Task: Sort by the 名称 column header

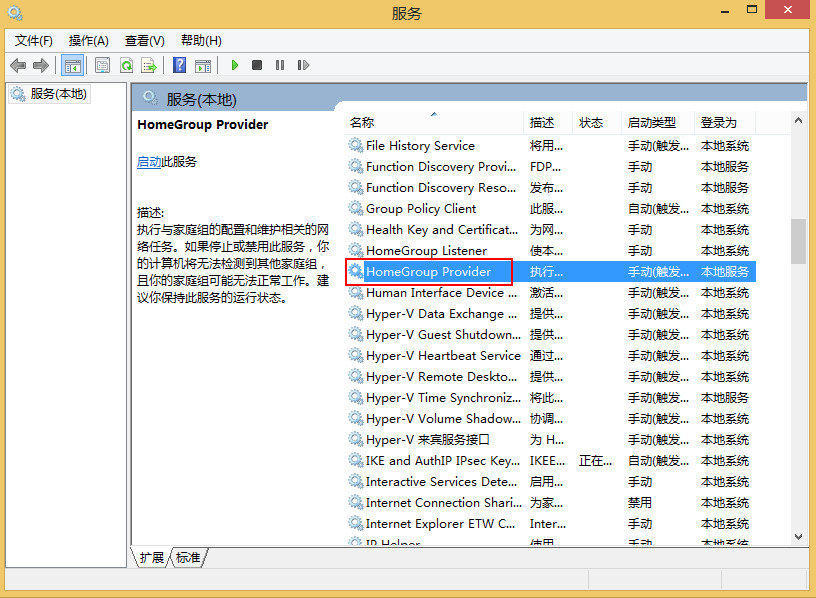Action: [434, 123]
